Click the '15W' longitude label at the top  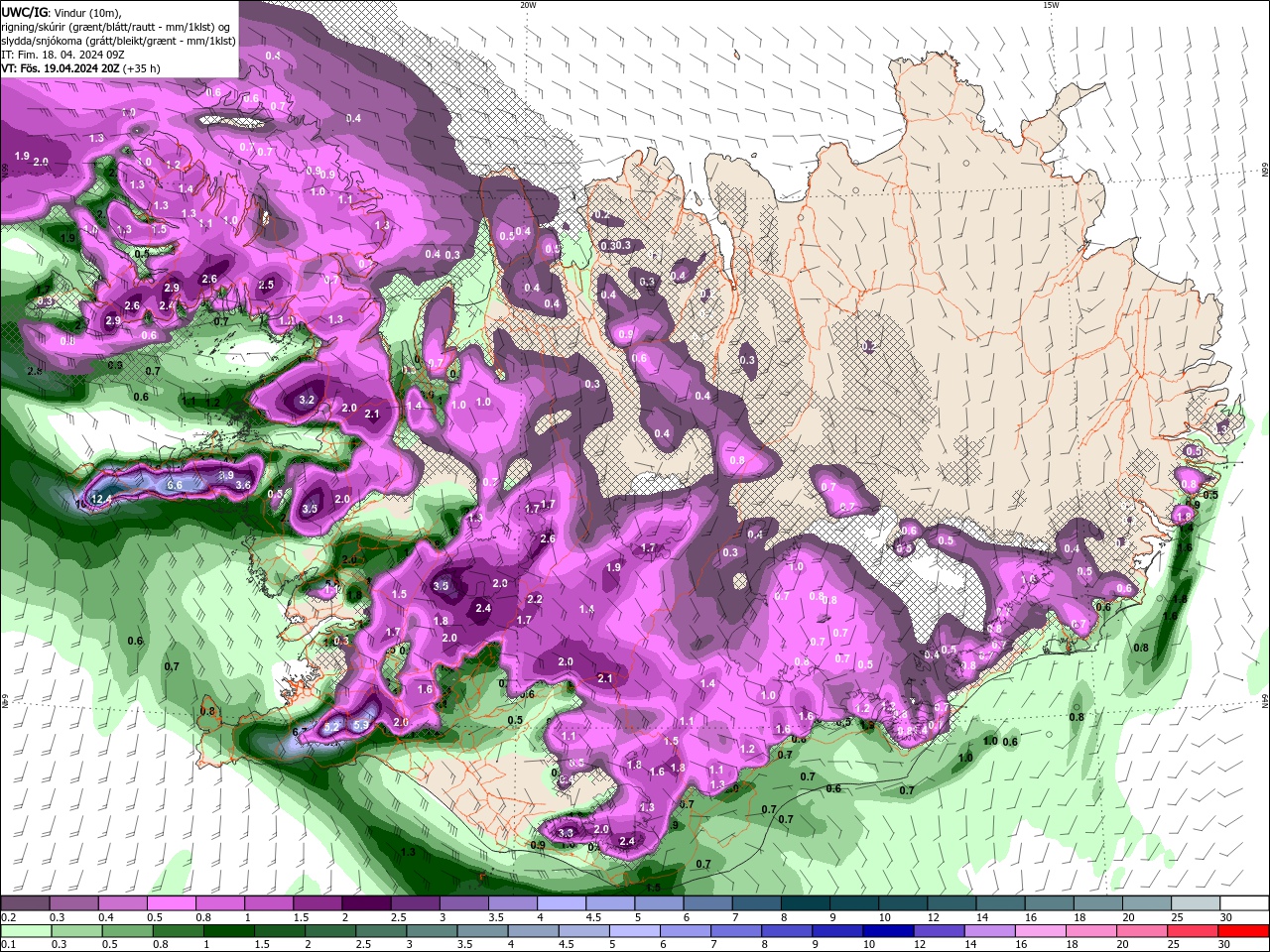coord(1051,5)
